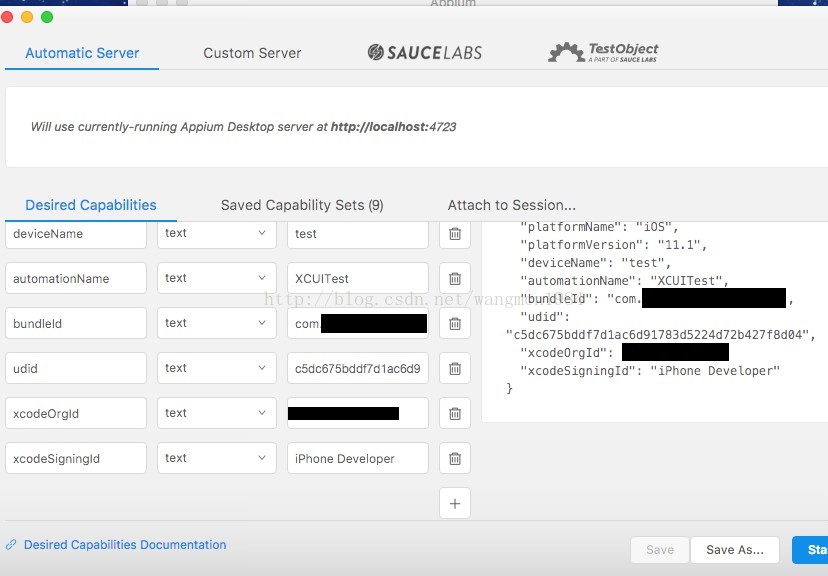Click the xcodeOrgId value field
828x576 pixels.
click(x=357, y=413)
